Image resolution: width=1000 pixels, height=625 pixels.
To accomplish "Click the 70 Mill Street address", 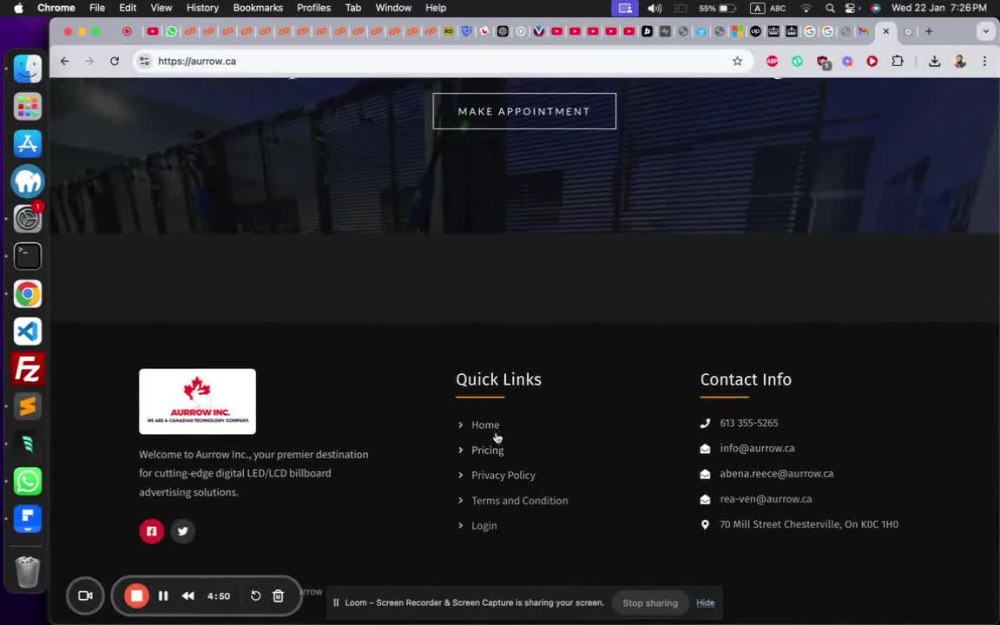I will click(809, 524).
